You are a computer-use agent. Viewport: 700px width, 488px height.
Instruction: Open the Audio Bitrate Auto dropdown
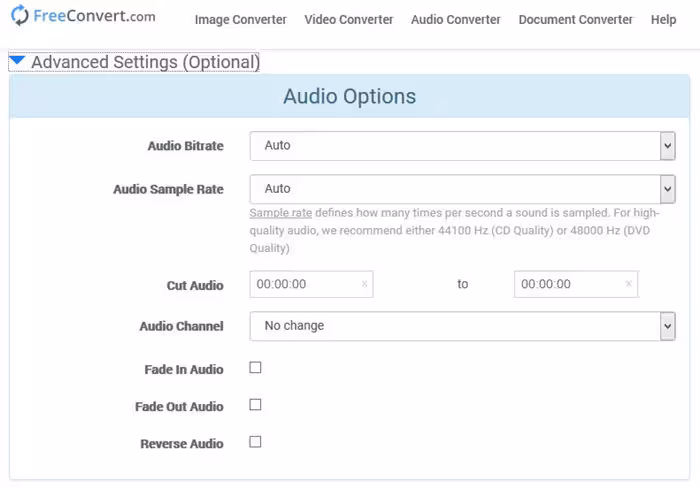click(455, 146)
